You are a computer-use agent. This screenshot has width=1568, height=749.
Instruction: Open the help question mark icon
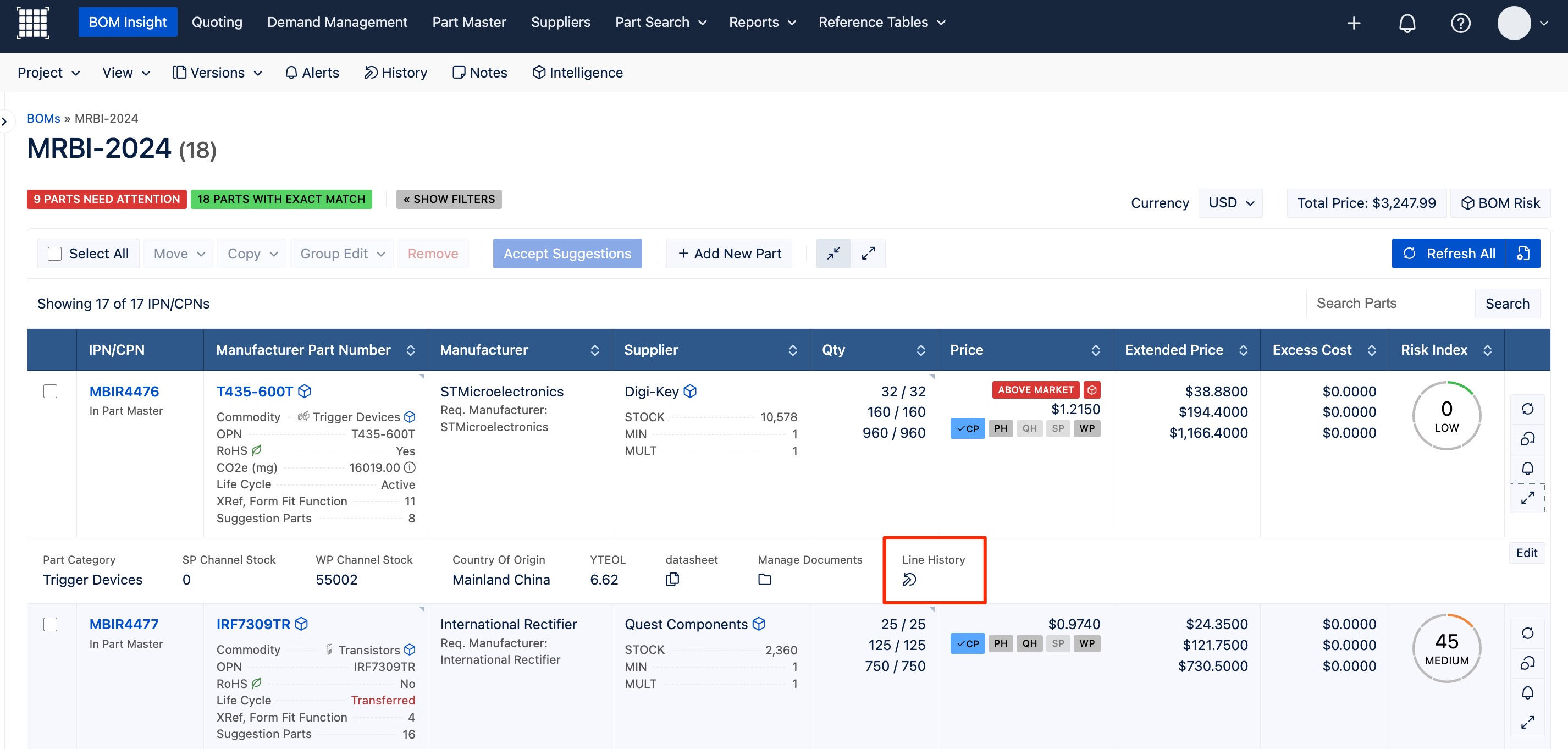pyautogui.click(x=1460, y=23)
